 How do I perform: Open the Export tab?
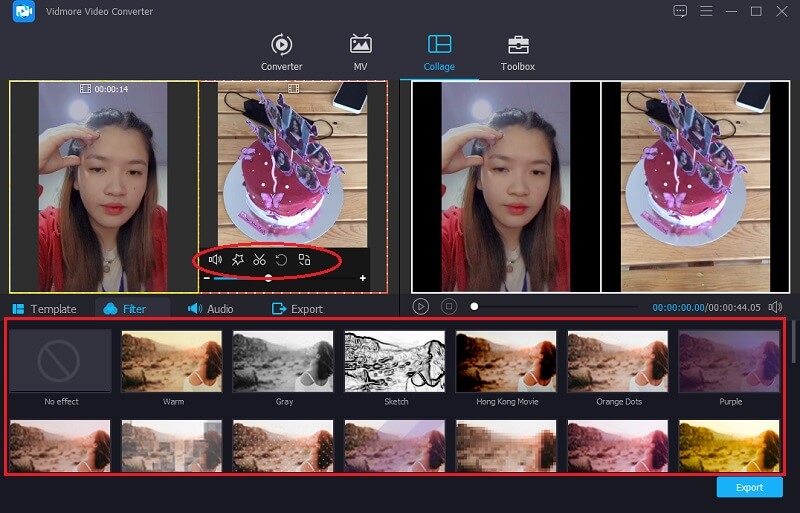297,309
